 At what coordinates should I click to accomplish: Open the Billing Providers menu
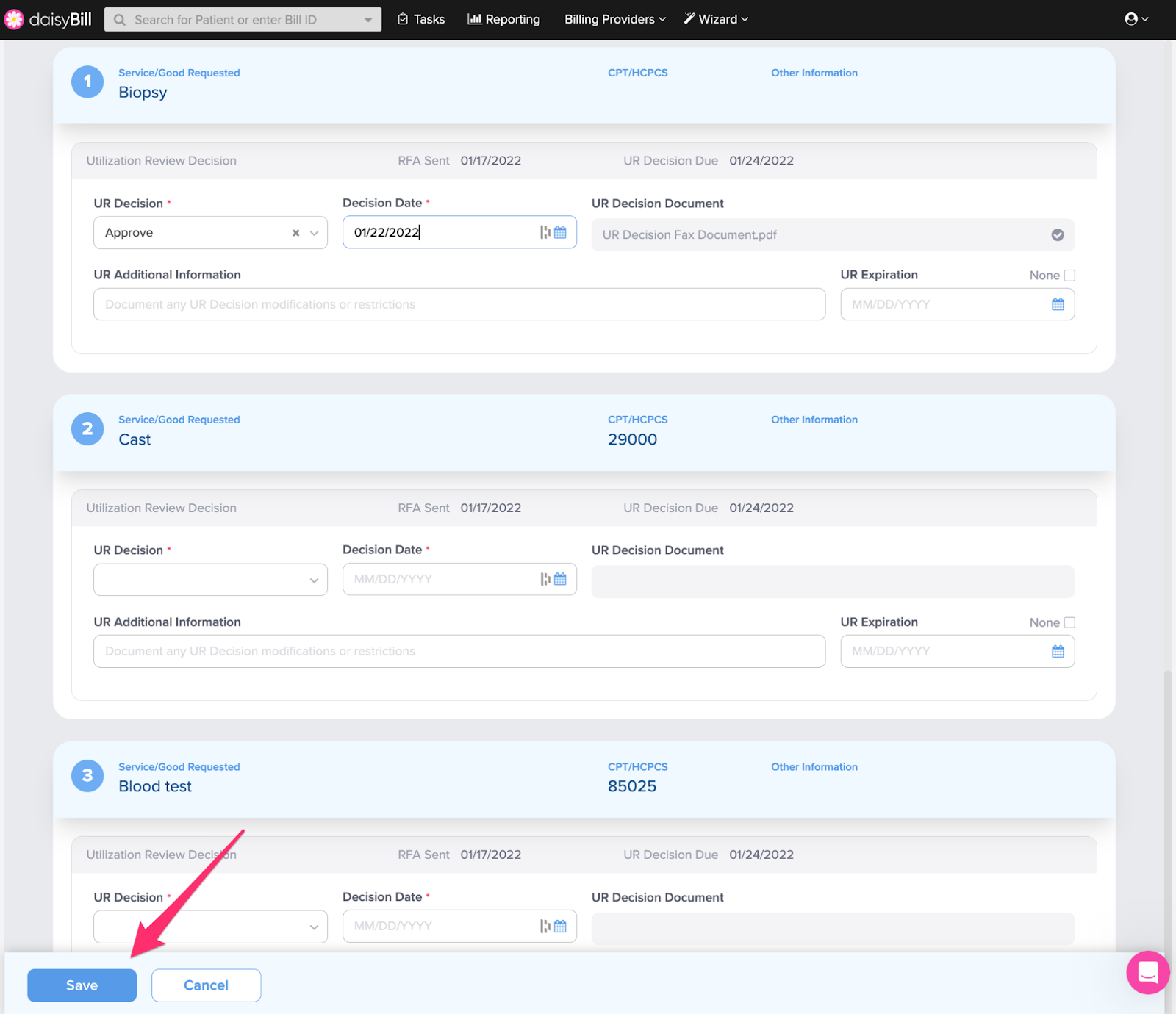pyautogui.click(x=615, y=19)
